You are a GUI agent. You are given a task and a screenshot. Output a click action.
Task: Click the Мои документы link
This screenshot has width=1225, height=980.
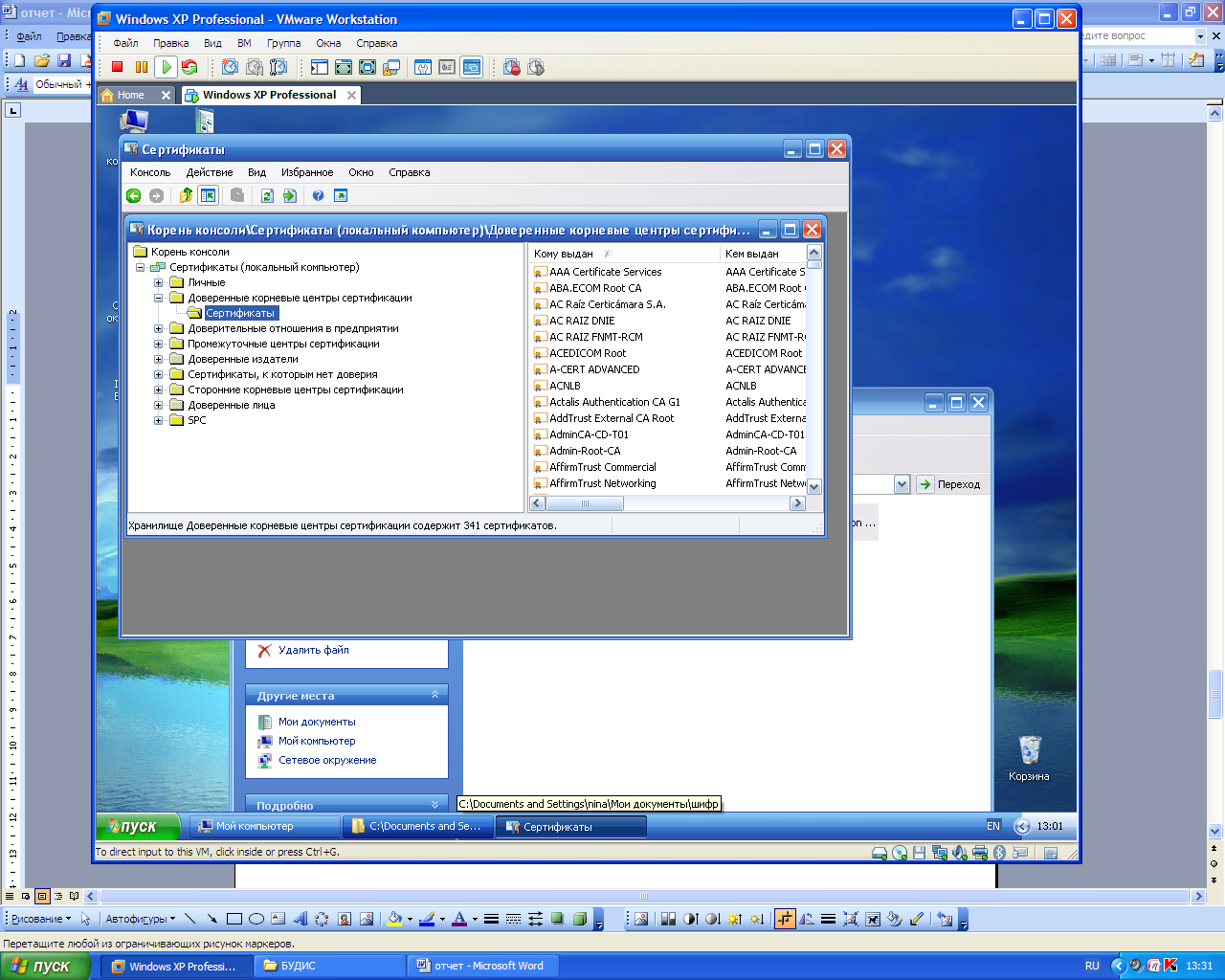click(x=317, y=722)
